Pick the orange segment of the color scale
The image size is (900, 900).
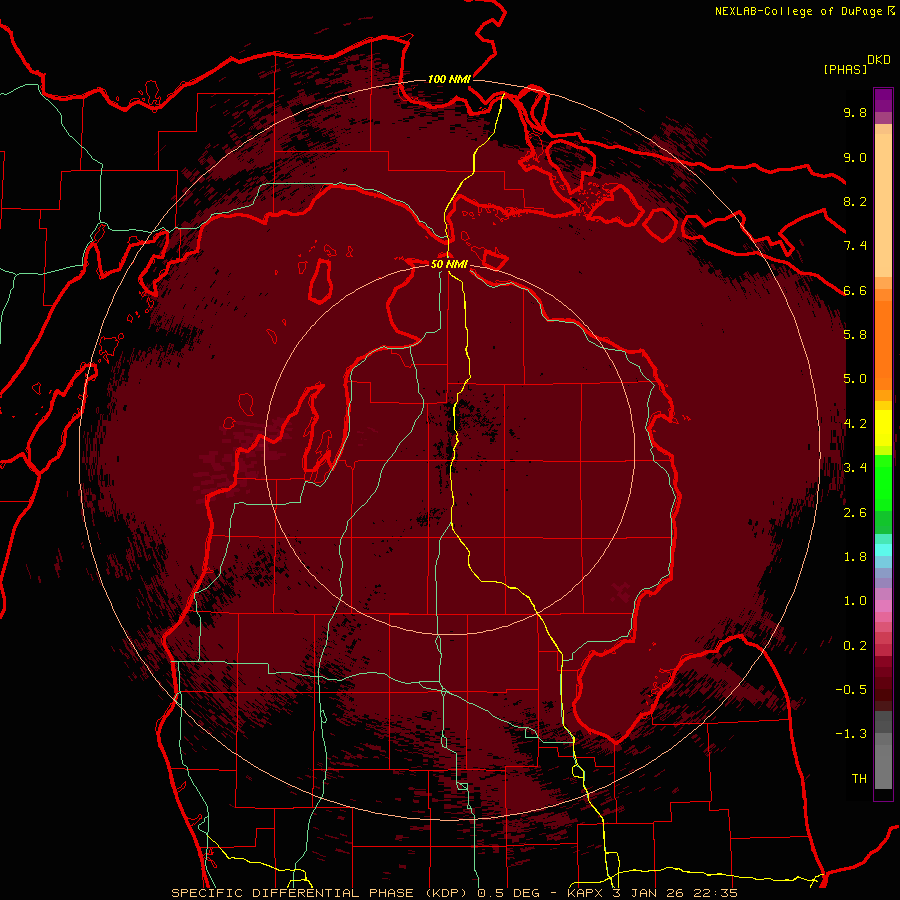pos(883,344)
